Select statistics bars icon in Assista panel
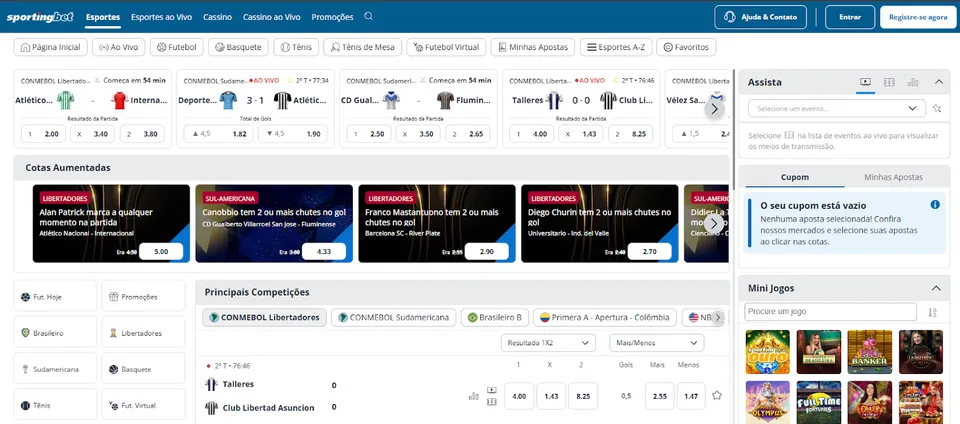 913,82
